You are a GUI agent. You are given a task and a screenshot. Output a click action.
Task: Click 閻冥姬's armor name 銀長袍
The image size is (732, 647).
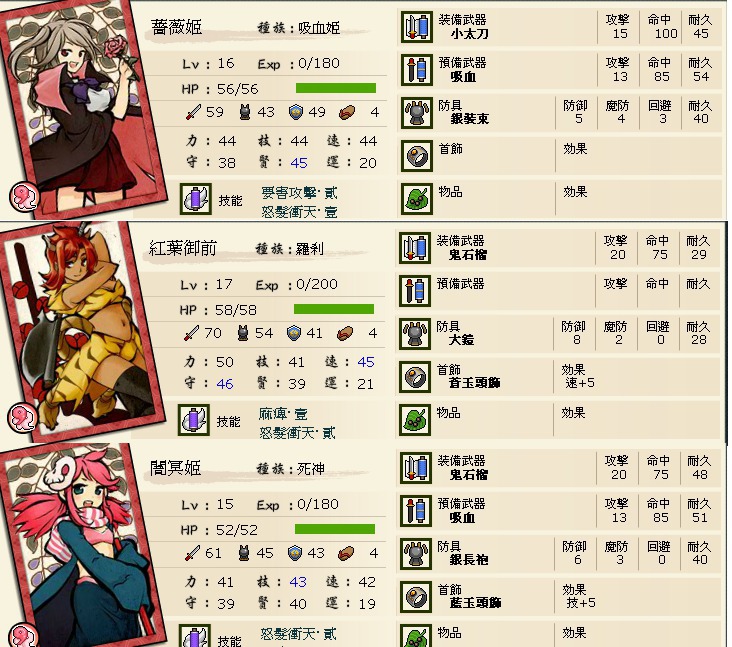[x=468, y=560]
